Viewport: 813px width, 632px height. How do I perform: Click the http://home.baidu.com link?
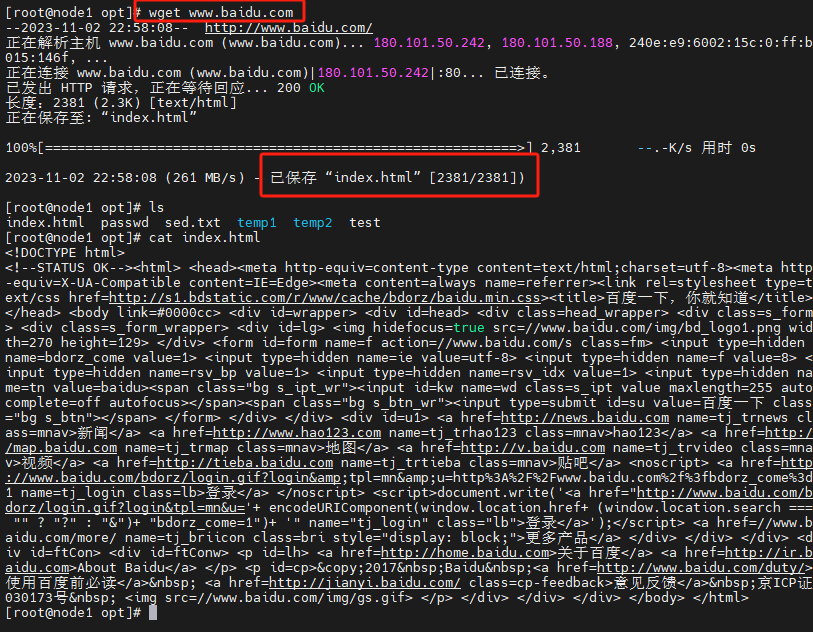point(465,553)
